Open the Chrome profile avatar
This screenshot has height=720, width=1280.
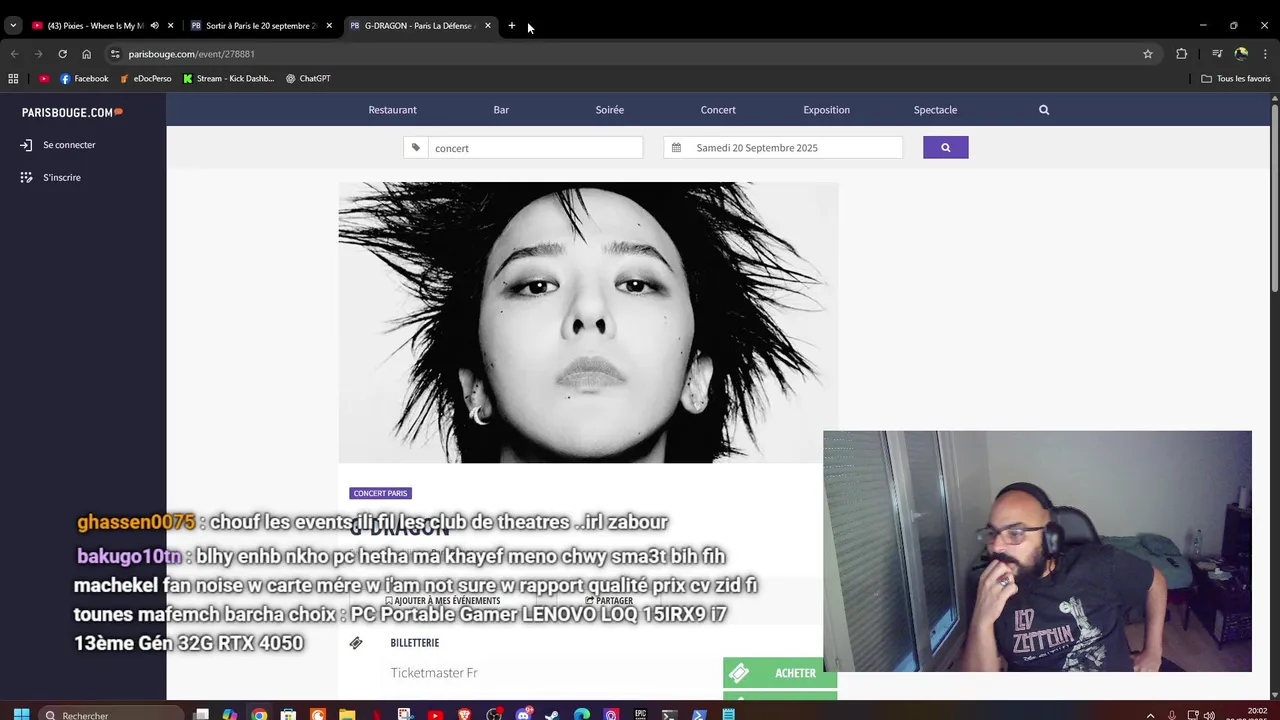click(1241, 54)
